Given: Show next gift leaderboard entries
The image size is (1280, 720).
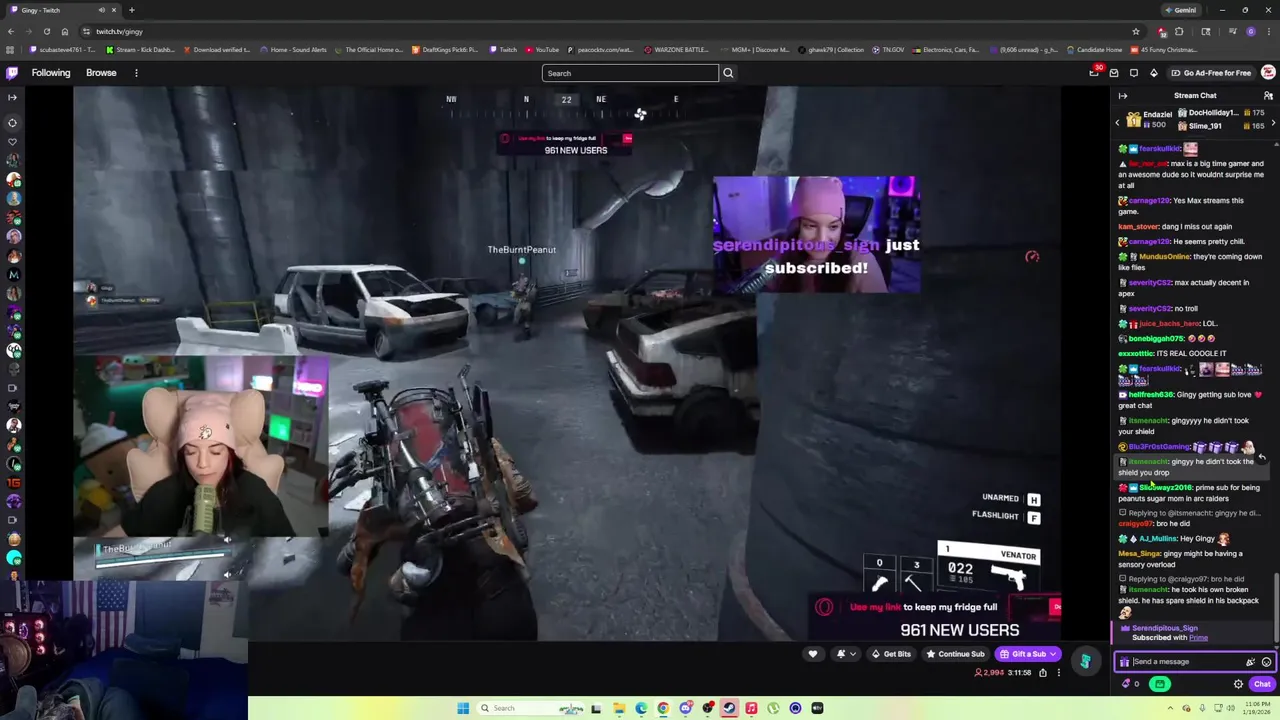Looking at the screenshot, I should click(1273, 122).
